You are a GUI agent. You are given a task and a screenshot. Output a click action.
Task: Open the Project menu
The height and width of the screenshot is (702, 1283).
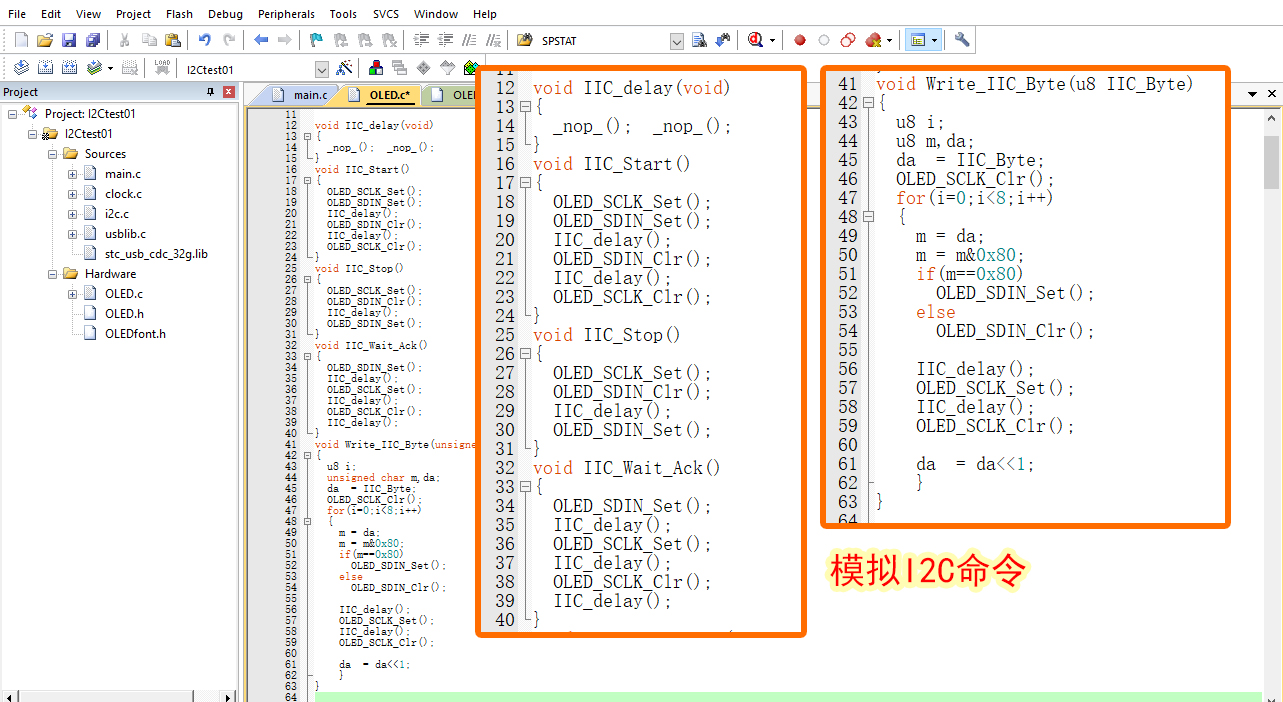[x=133, y=14]
